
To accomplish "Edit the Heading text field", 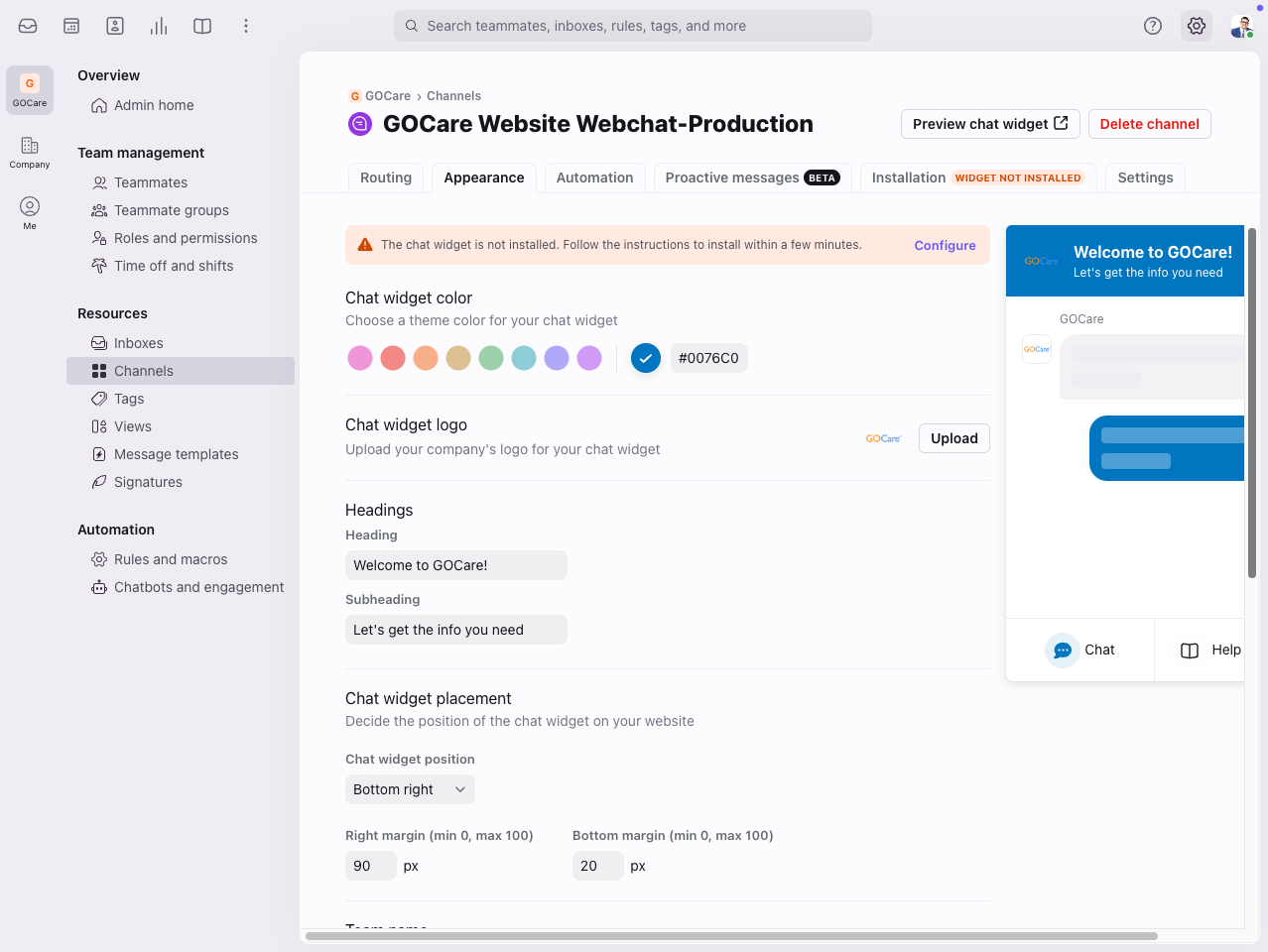I will [456, 565].
